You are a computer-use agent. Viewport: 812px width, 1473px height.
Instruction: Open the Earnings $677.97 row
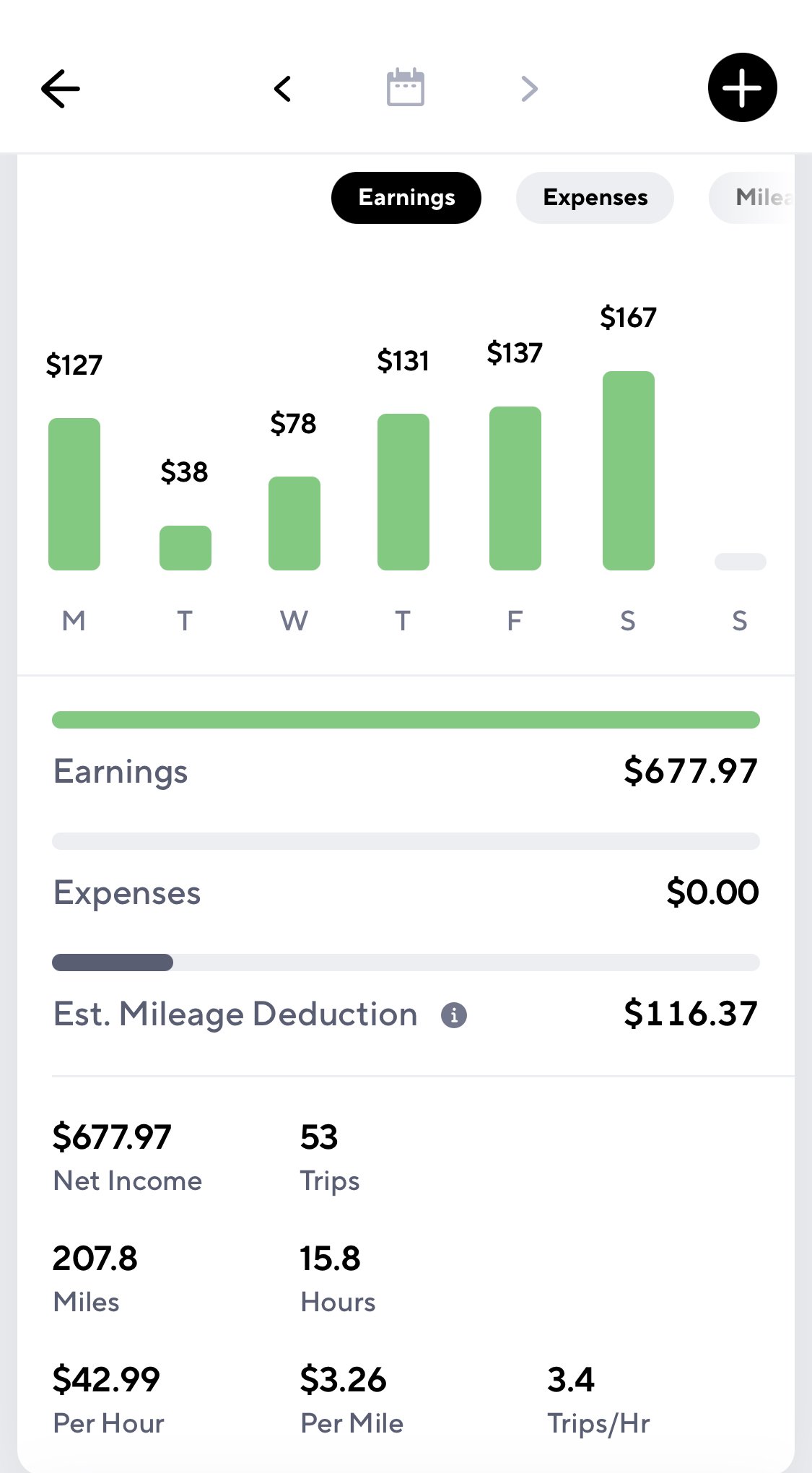click(406, 771)
